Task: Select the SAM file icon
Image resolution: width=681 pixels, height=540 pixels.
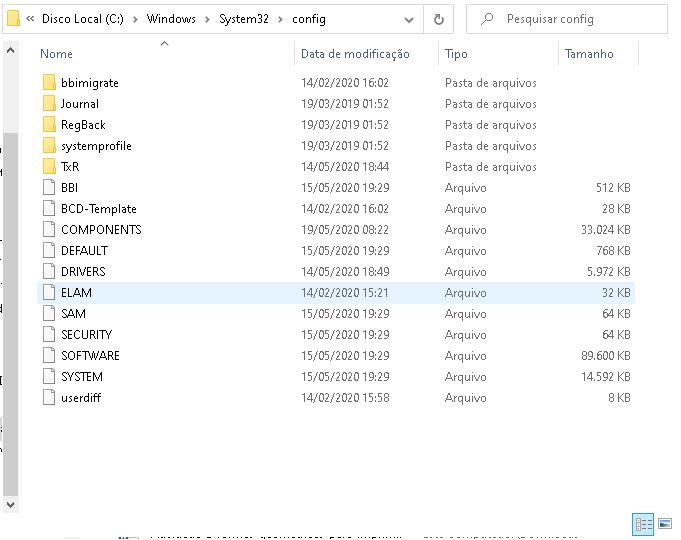Action: [x=50, y=314]
